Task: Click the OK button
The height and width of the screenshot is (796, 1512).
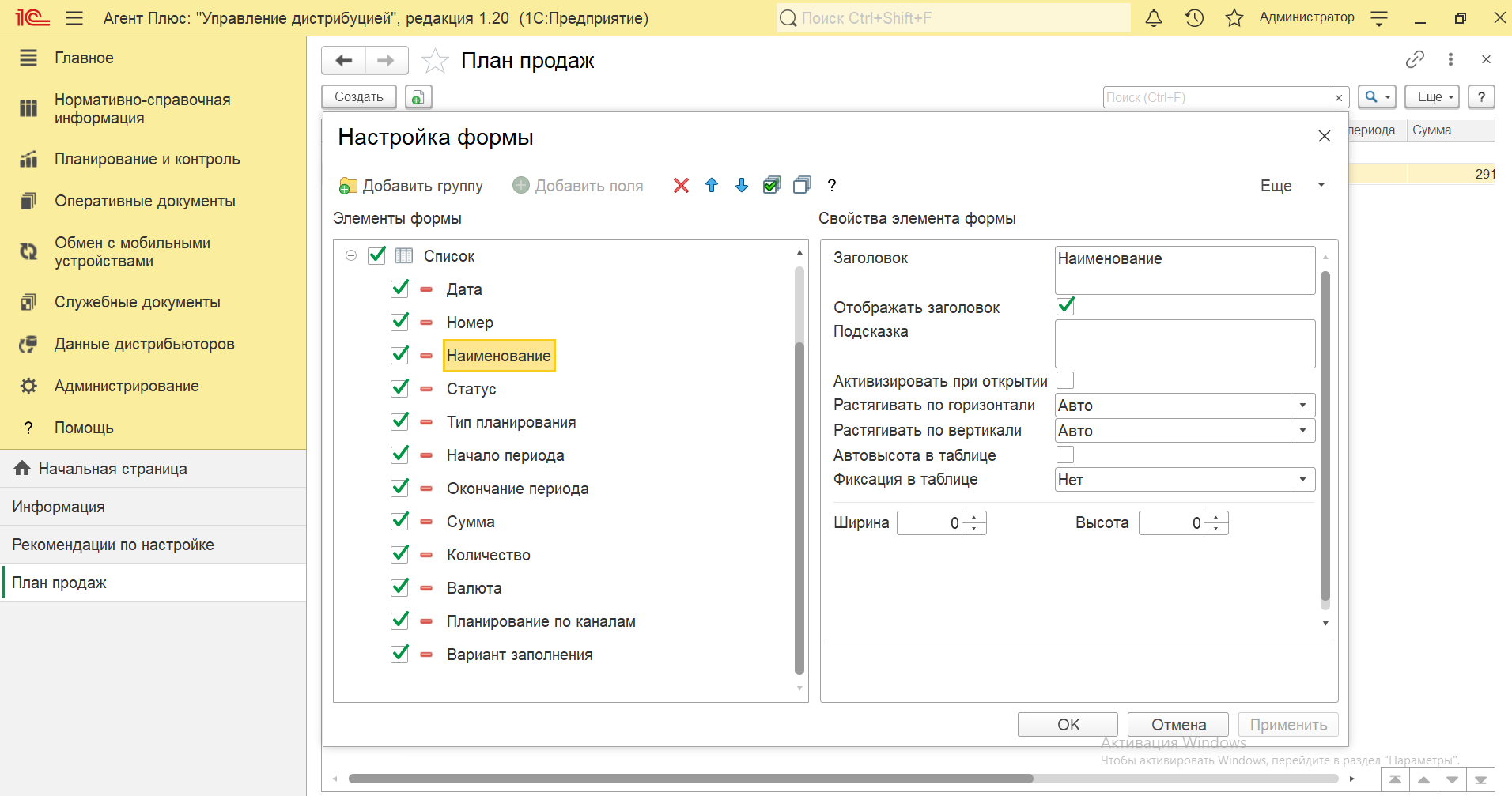Action: point(1068,725)
